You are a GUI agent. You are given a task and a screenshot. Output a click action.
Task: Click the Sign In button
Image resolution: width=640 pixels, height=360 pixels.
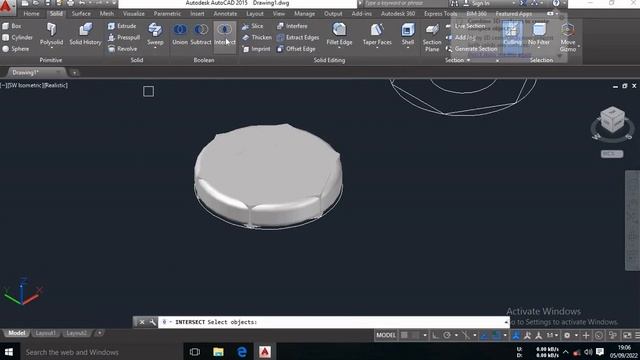point(477,3)
